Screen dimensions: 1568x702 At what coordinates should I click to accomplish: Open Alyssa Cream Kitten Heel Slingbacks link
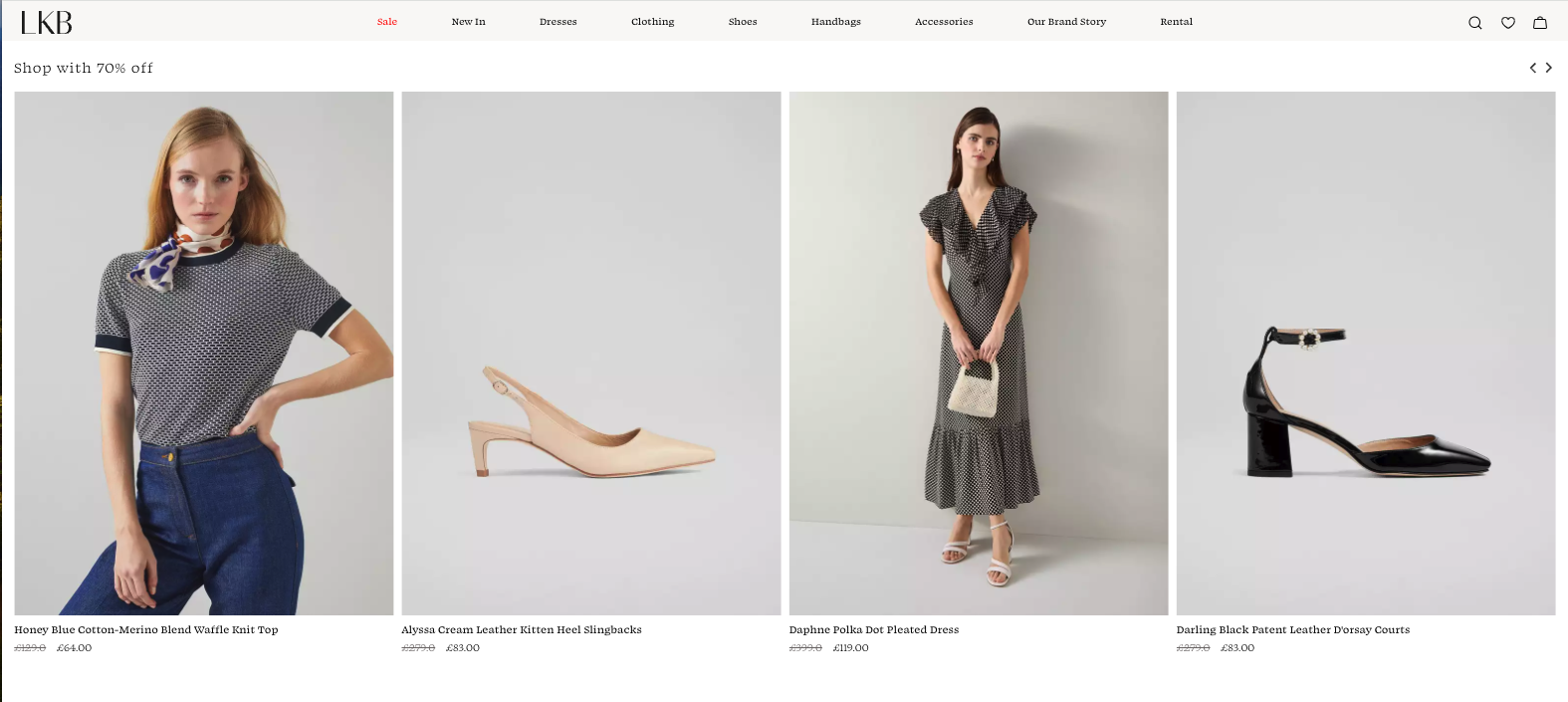coord(522,629)
